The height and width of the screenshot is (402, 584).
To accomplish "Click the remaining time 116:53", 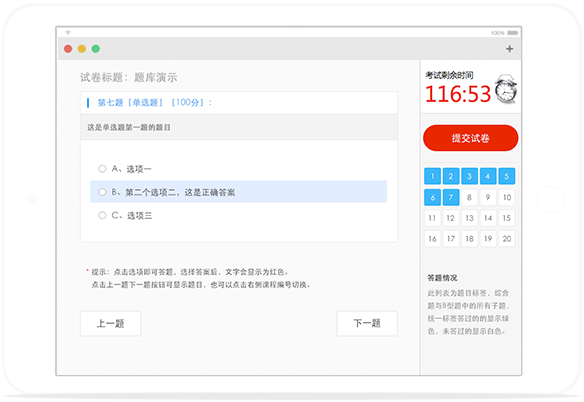I will coord(458,94).
